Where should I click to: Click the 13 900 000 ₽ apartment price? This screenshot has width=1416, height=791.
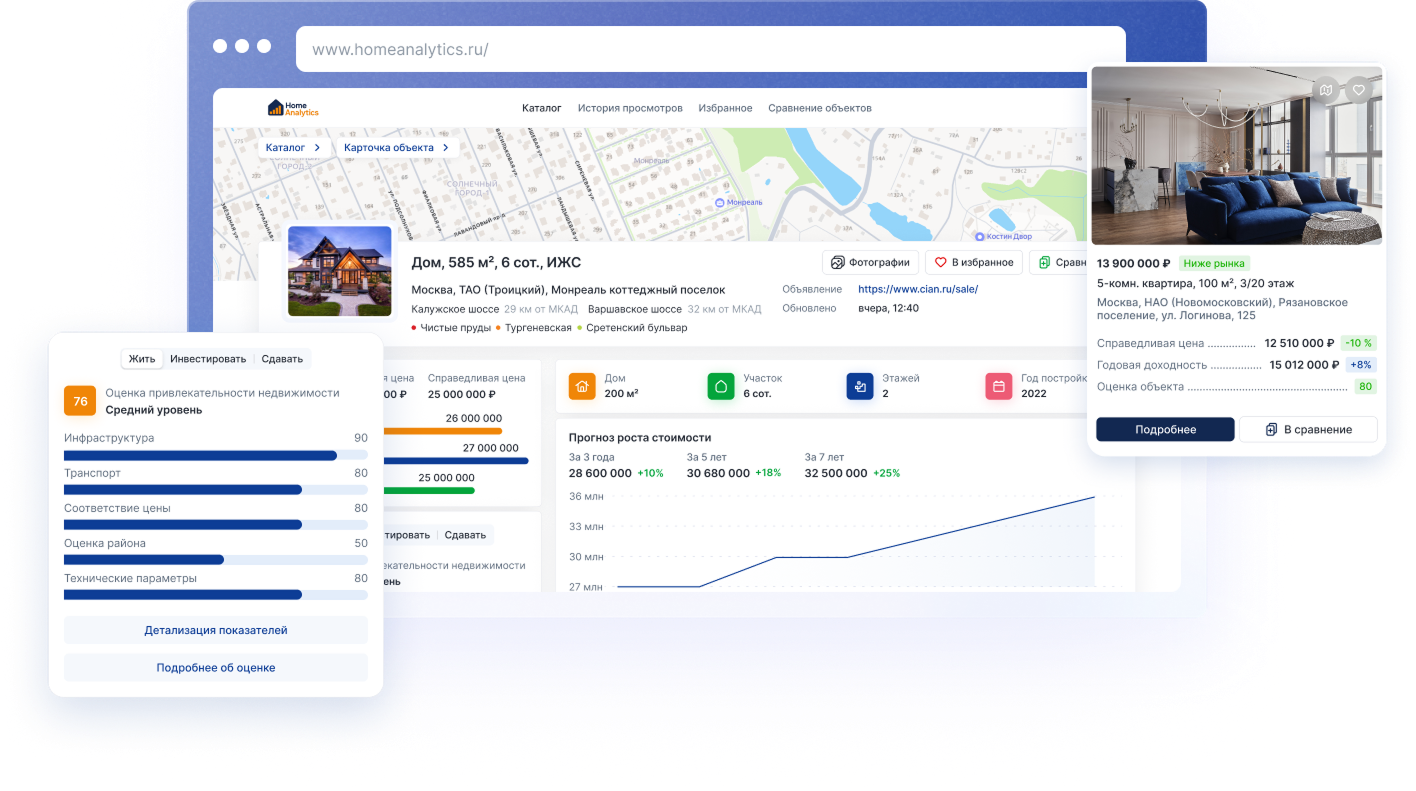click(1134, 264)
